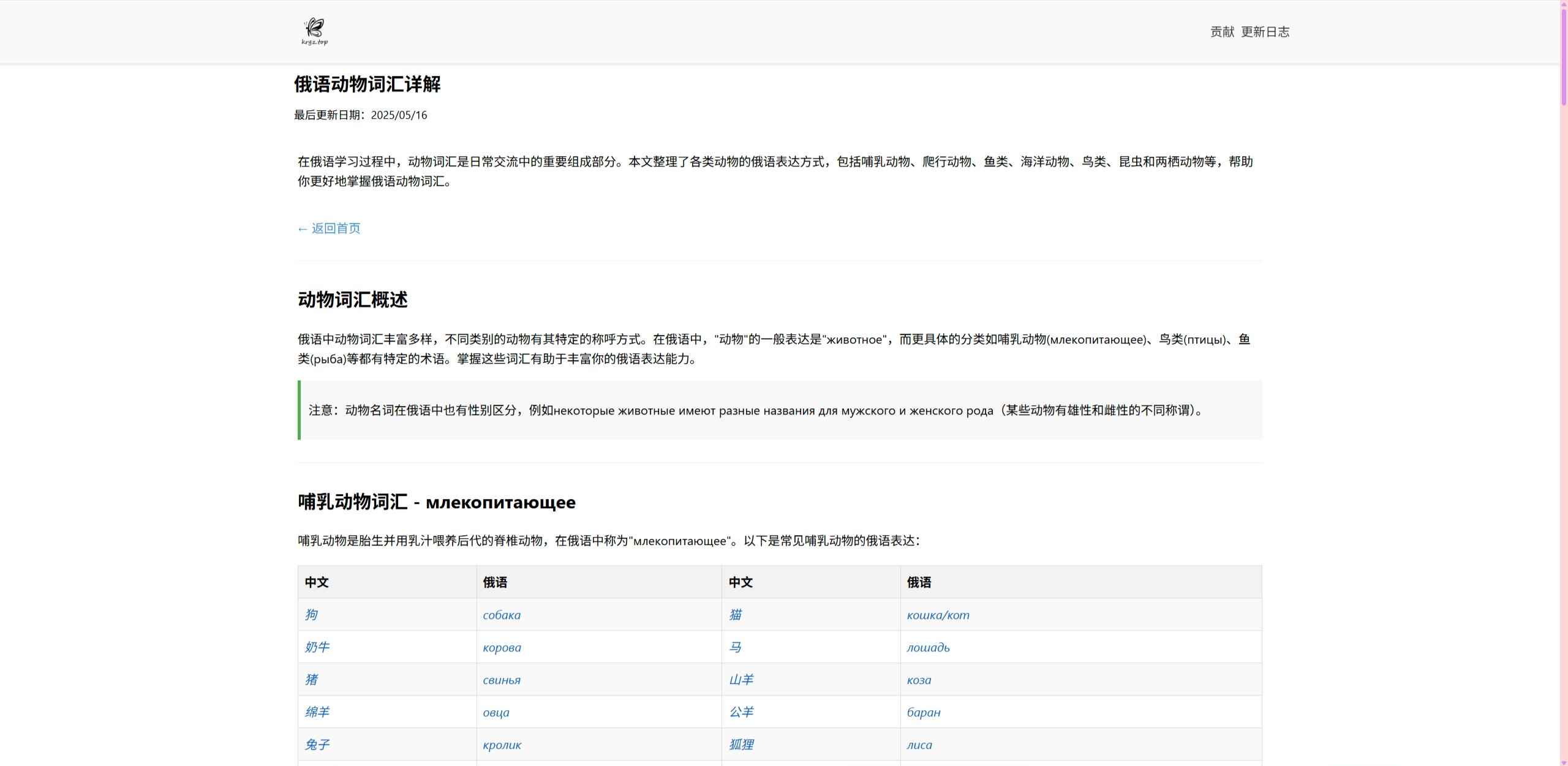Click the Russian word собака
The image size is (1568, 766).
(x=502, y=615)
